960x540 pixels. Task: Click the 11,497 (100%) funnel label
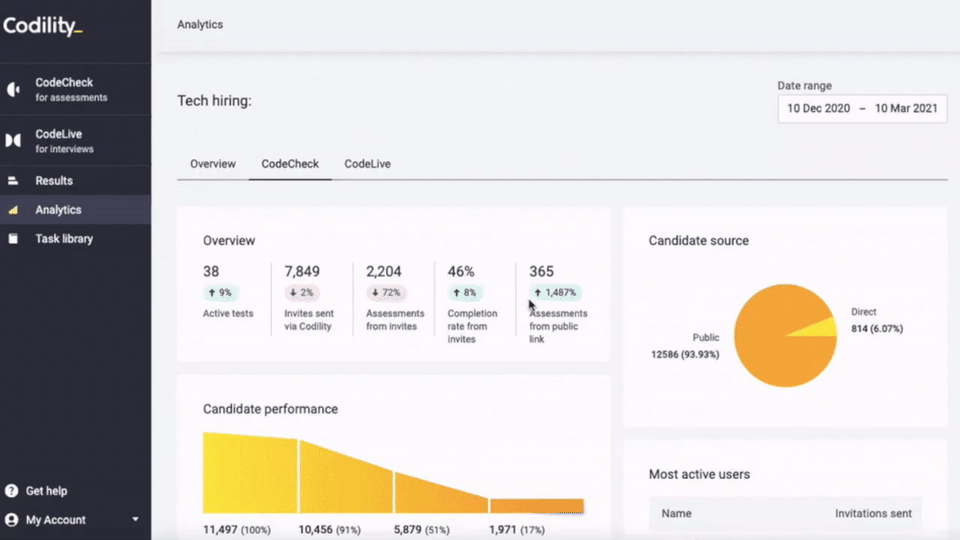click(237, 530)
